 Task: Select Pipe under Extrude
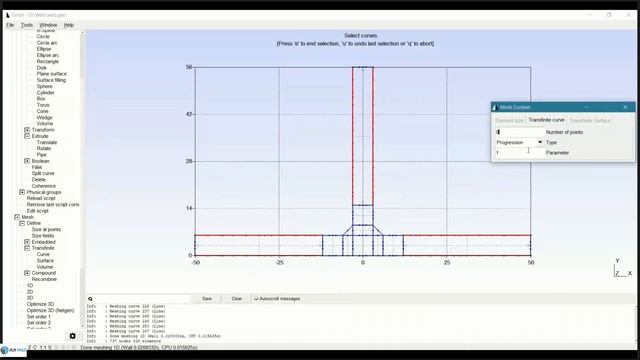[41, 155]
